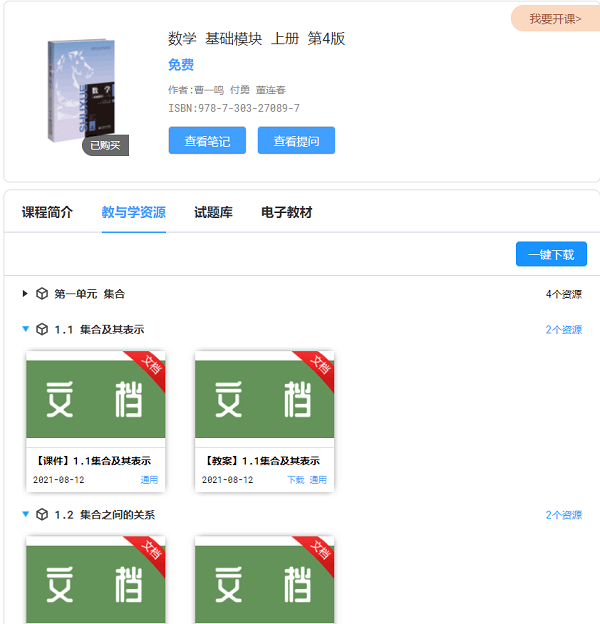Open the 电子教材 tab
This screenshot has width=600, height=624.
pyautogui.click(x=286, y=213)
